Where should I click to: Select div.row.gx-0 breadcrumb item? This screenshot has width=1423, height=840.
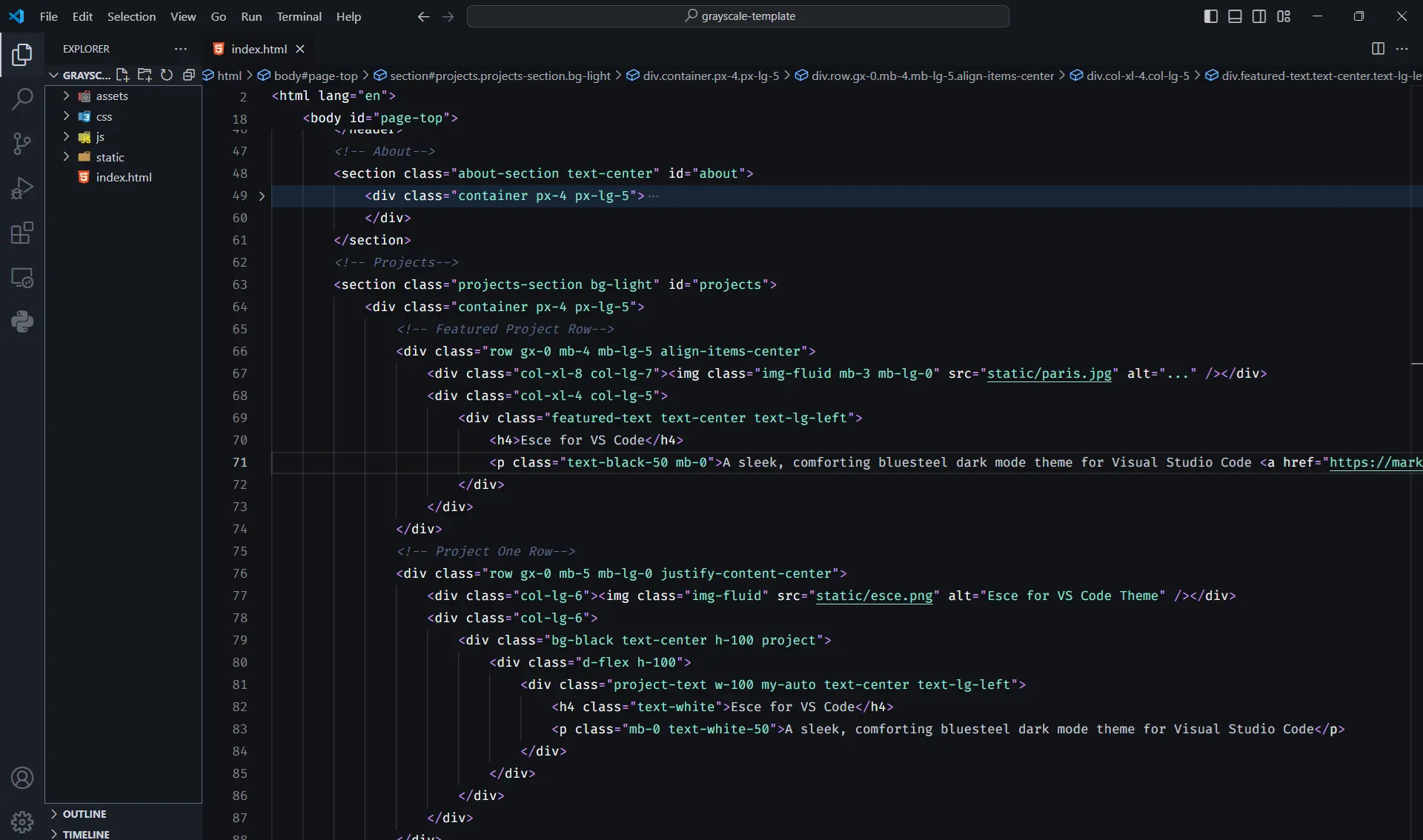coord(932,76)
